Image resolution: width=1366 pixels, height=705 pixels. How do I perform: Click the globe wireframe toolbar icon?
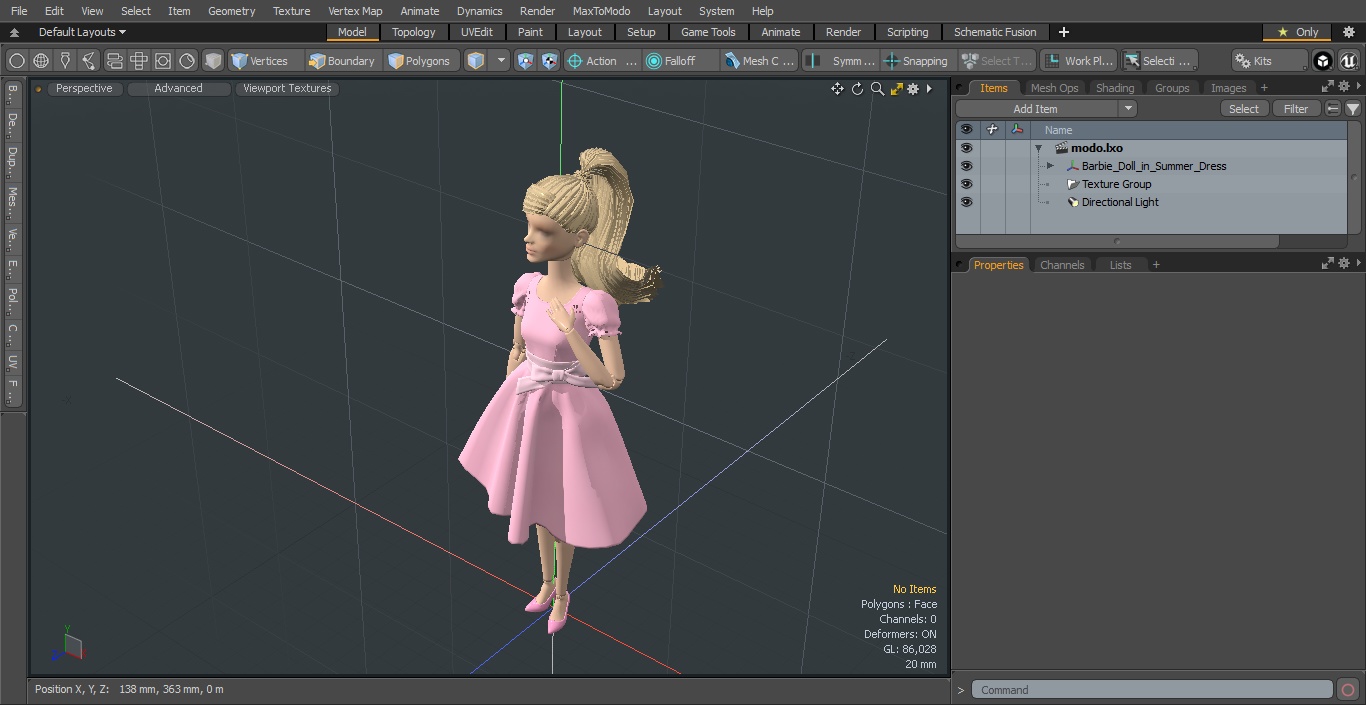[x=41, y=61]
